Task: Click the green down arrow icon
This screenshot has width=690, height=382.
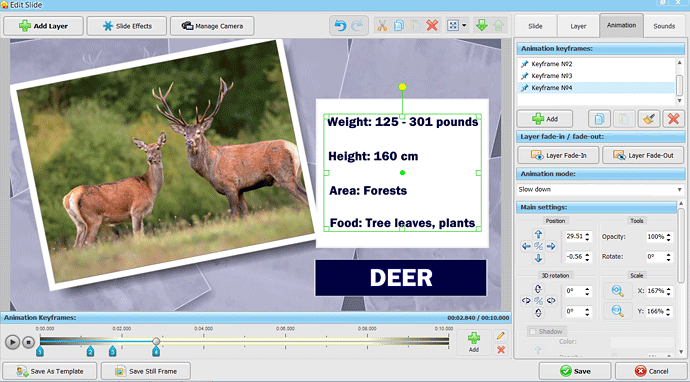Action: click(481, 26)
